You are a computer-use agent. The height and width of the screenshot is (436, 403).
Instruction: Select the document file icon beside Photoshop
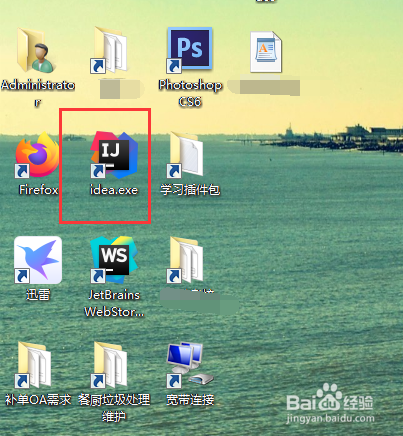(266, 52)
